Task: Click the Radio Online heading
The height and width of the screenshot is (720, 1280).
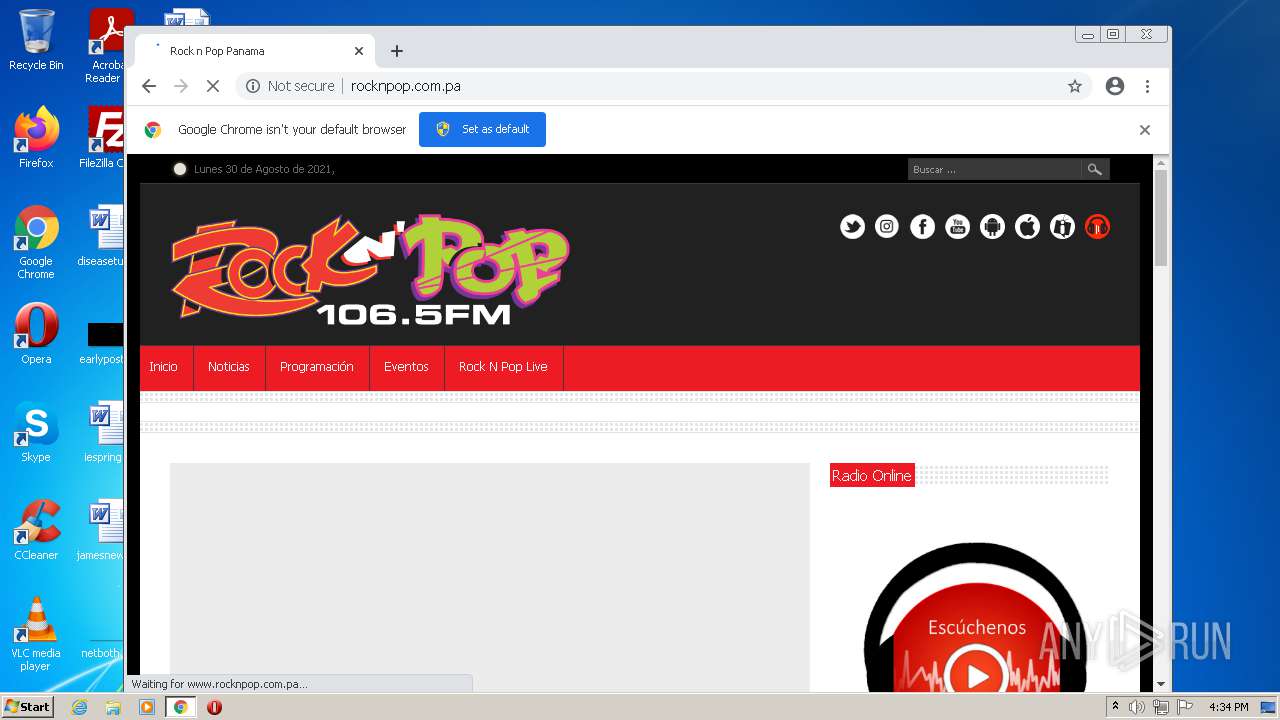Action: tap(872, 475)
